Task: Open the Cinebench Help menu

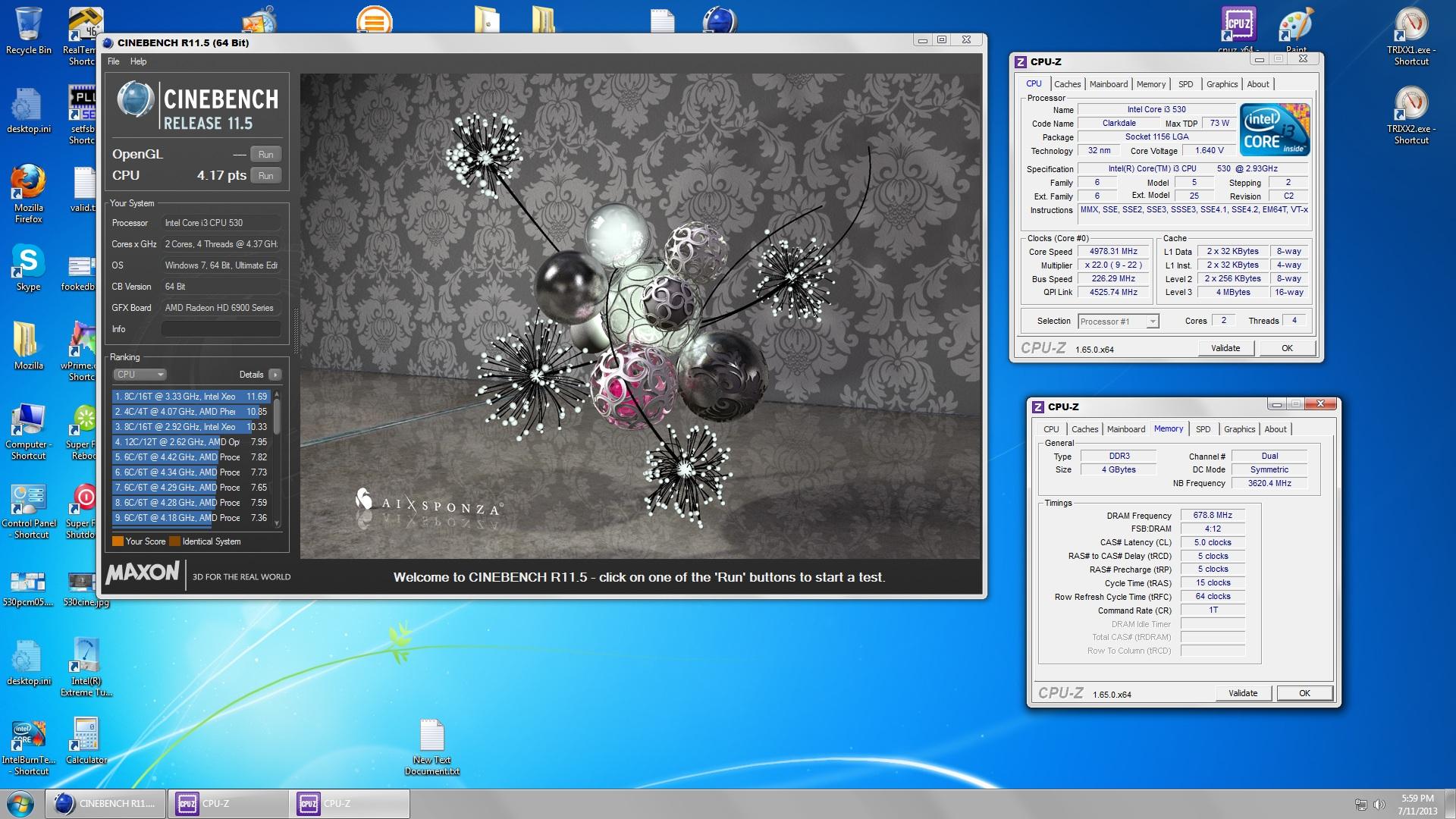Action: 138,61
